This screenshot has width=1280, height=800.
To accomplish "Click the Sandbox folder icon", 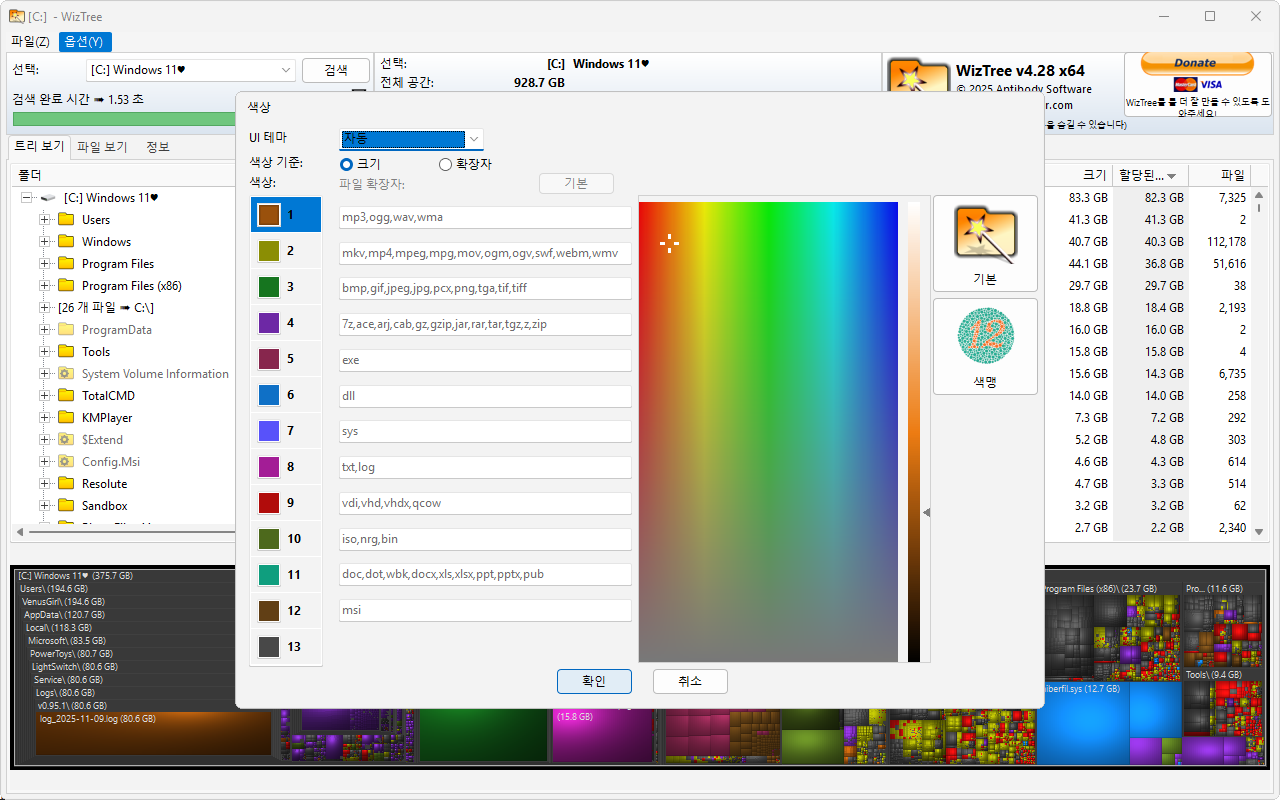I will coord(66,506).
